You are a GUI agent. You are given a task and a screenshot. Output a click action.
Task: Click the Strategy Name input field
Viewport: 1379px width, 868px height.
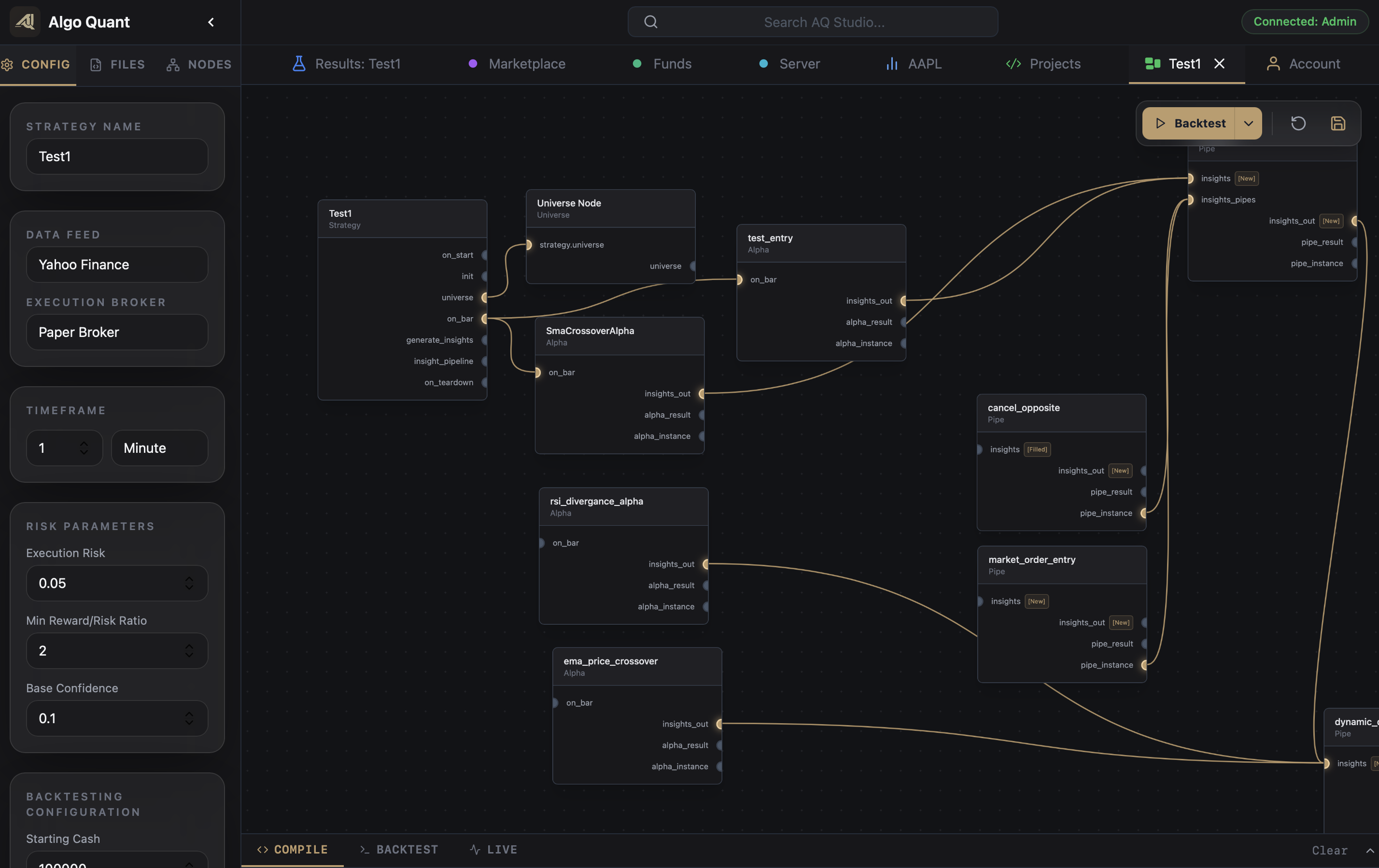117,156
